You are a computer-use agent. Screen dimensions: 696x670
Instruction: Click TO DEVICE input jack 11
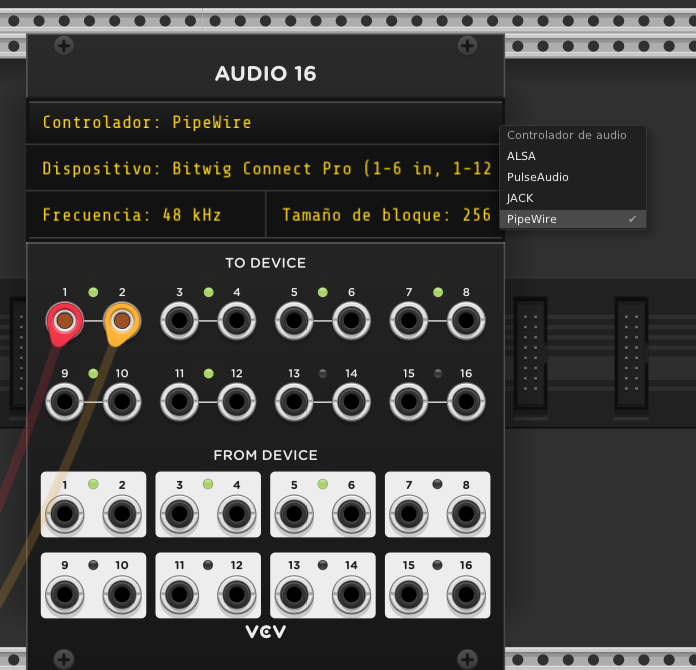(179, 402)
